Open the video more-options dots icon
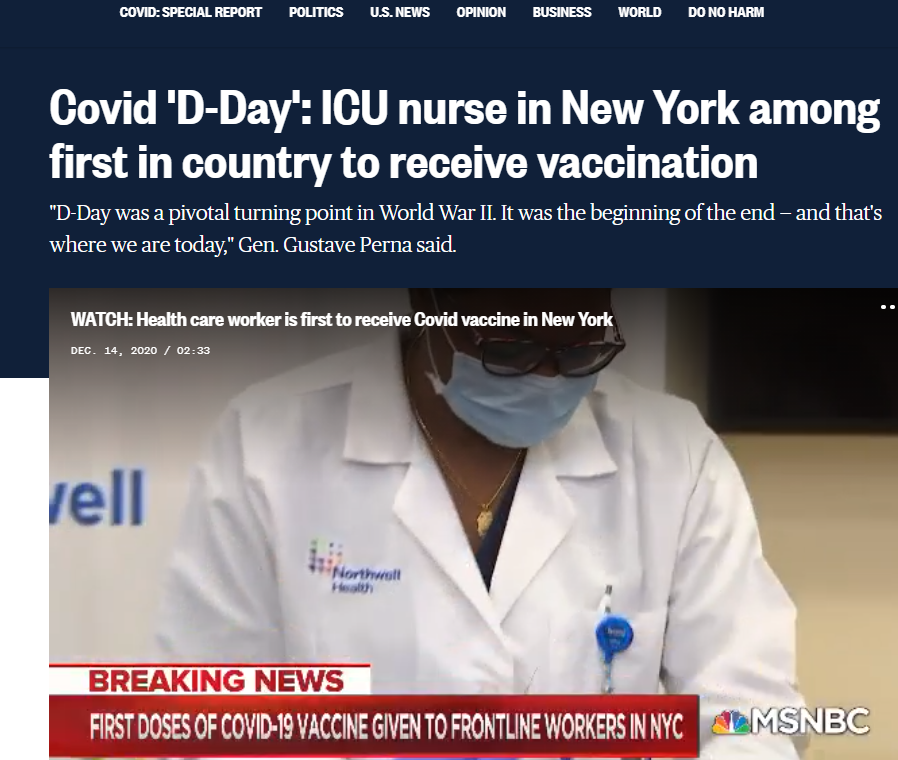This screenshot has height=760, width=898. coord(888,307)
